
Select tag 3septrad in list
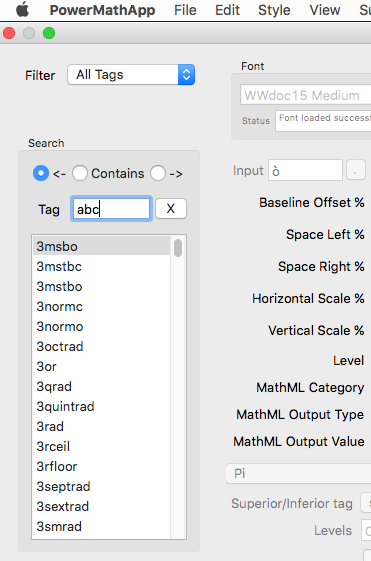click(102, 487)
